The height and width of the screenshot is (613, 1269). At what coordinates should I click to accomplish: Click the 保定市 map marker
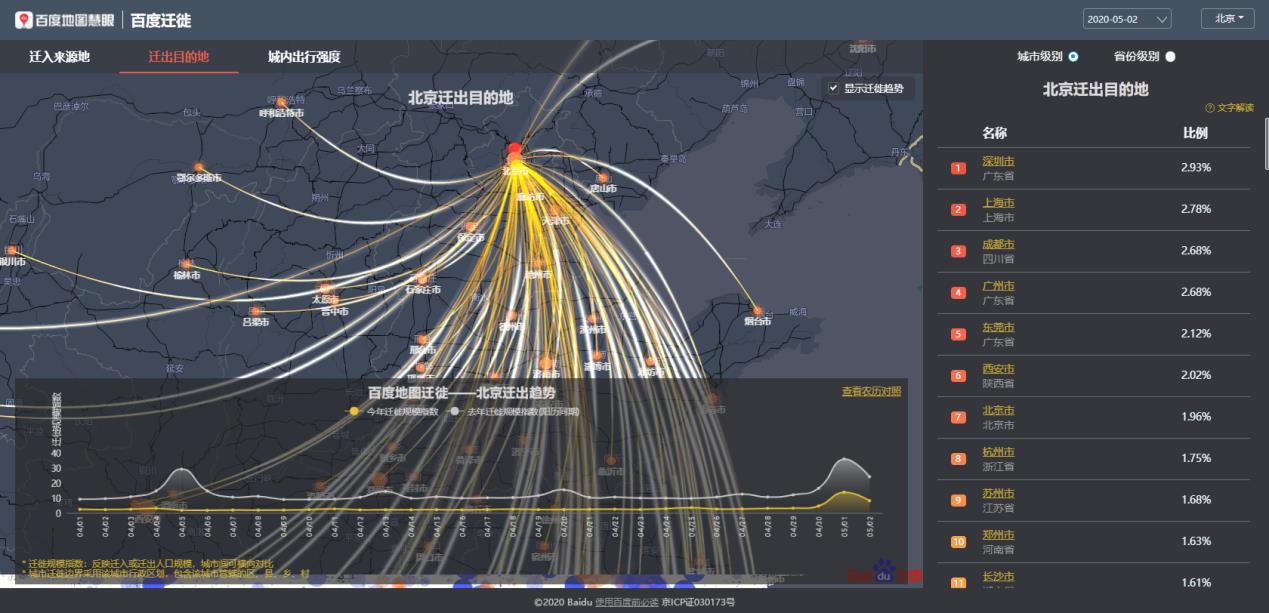tap(470, 229)
